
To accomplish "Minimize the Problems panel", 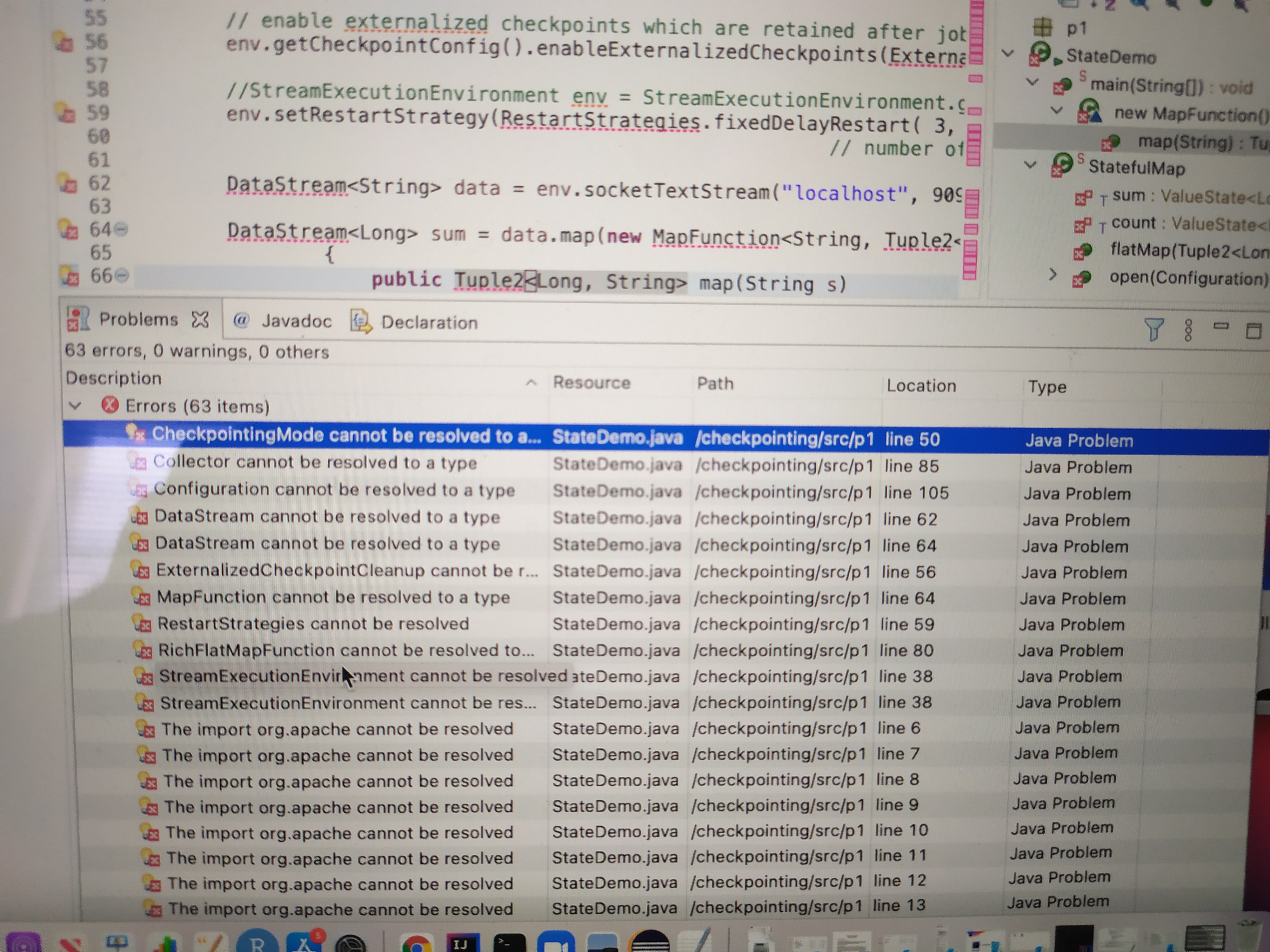I will pos(1220,327).
